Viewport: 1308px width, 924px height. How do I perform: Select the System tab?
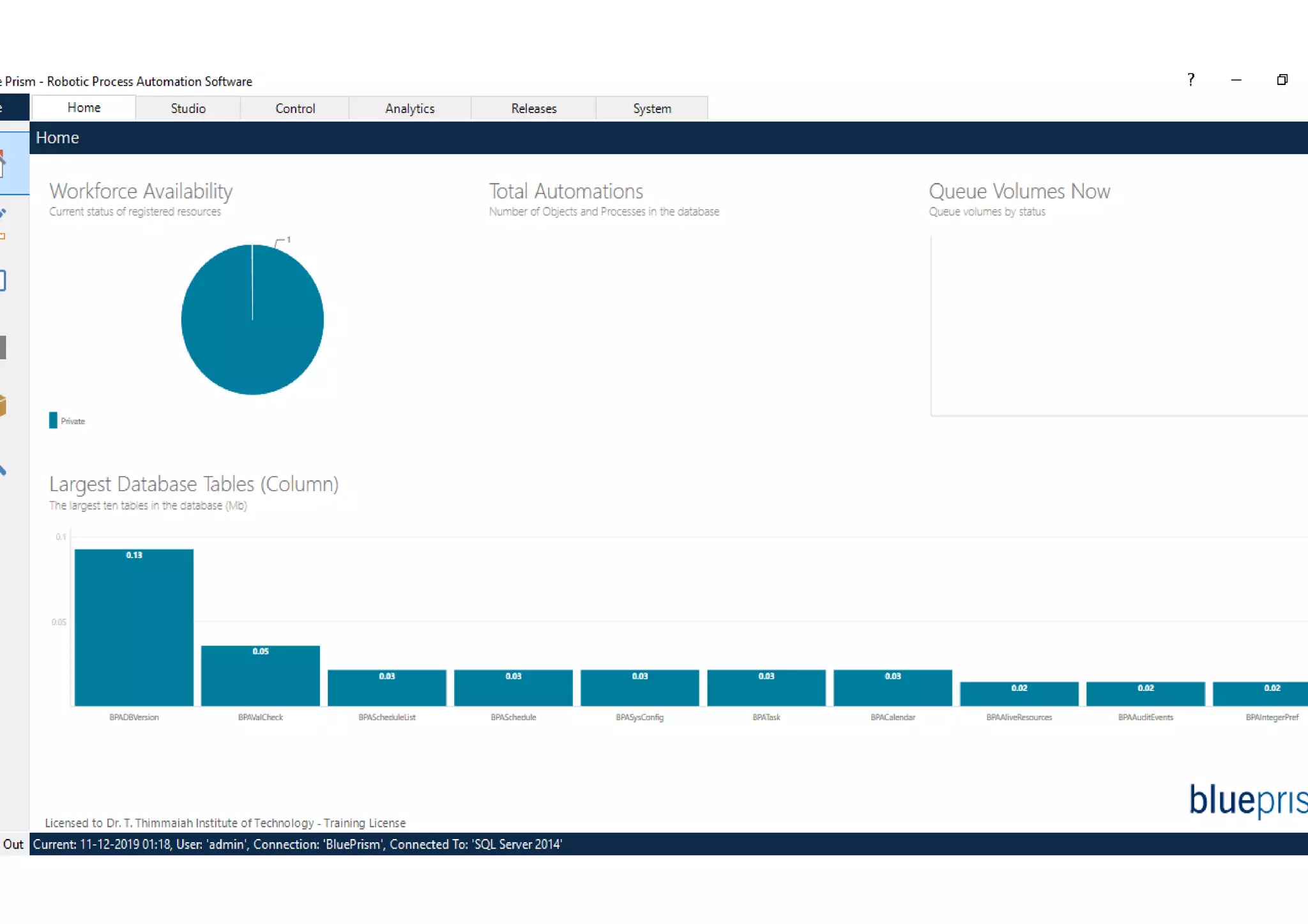[651, 109]
